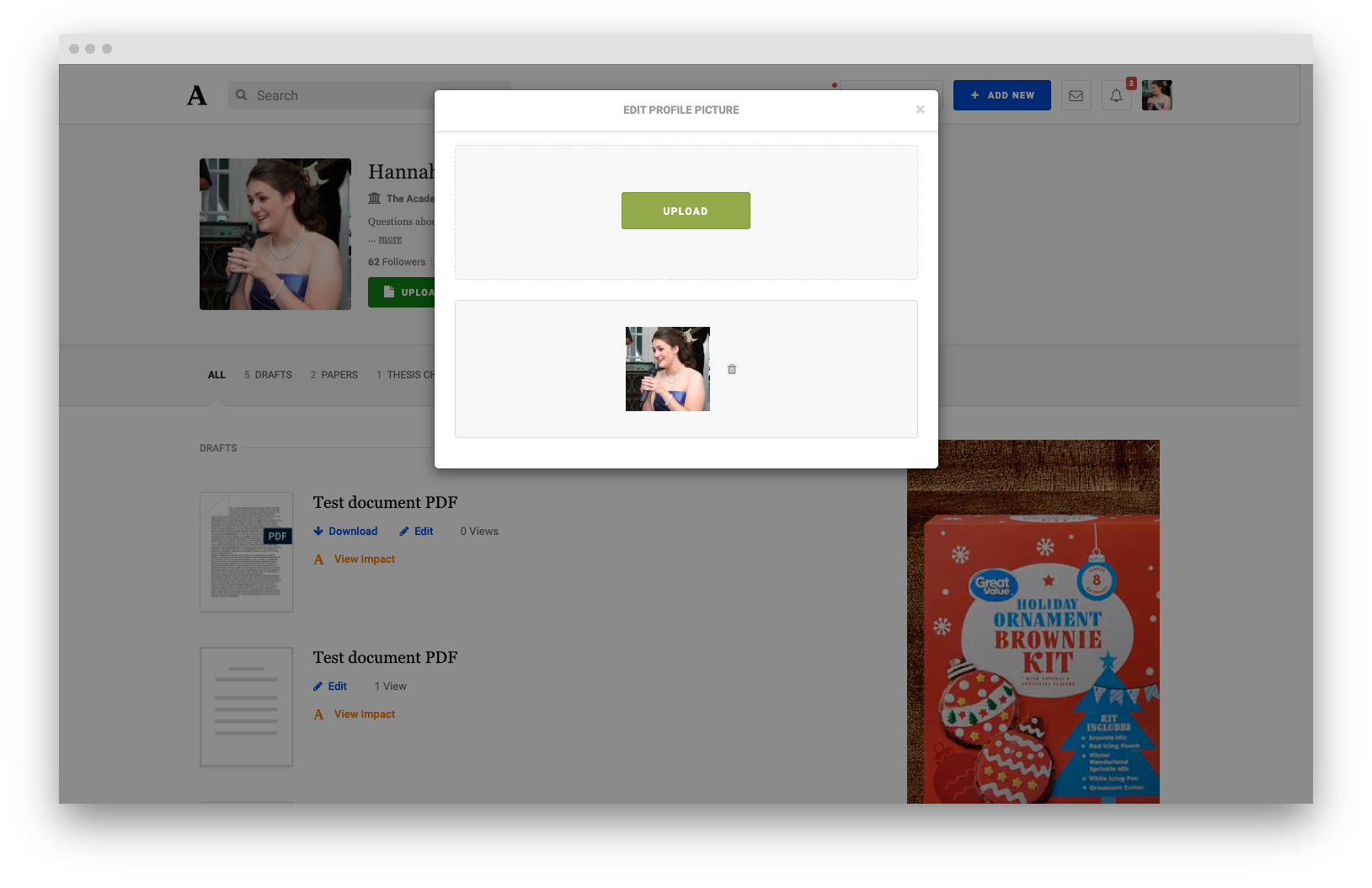
Task: Switch to the DRAFTS tab
Action: click(268, 374)
